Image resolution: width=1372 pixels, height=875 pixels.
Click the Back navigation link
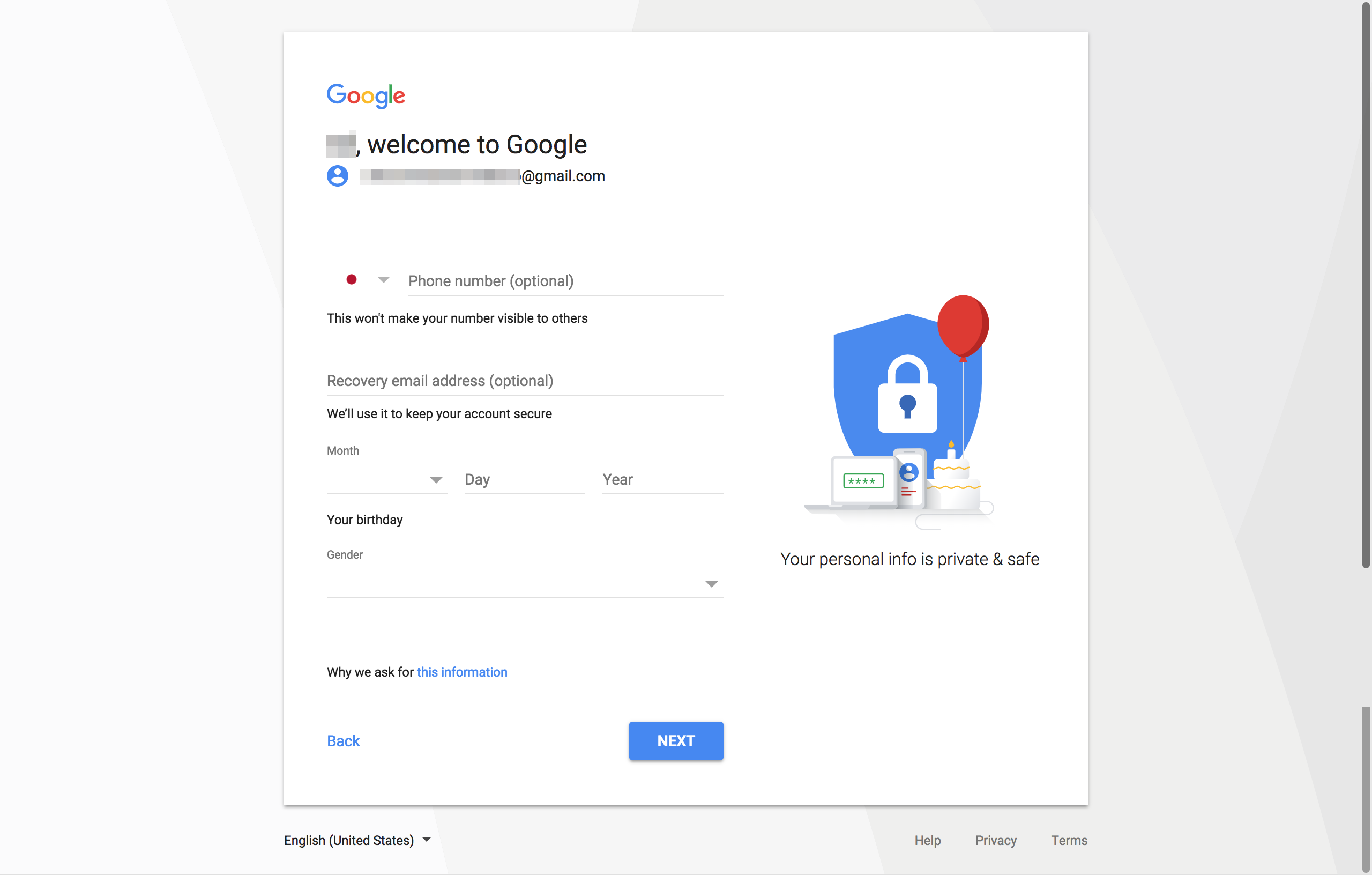tap(342, 741)
